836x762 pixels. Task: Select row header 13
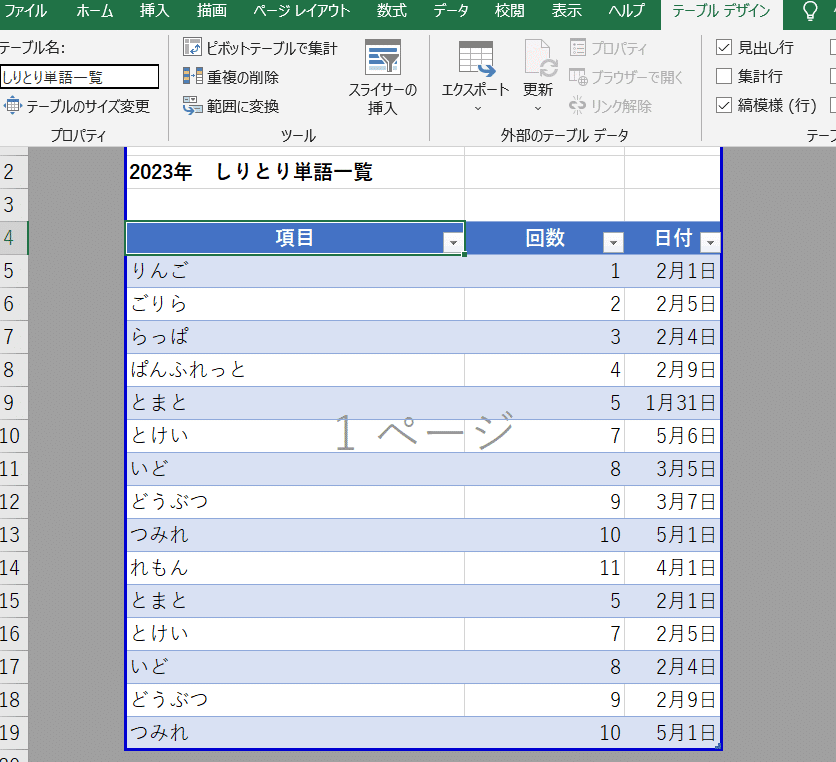tap(13, 534)
